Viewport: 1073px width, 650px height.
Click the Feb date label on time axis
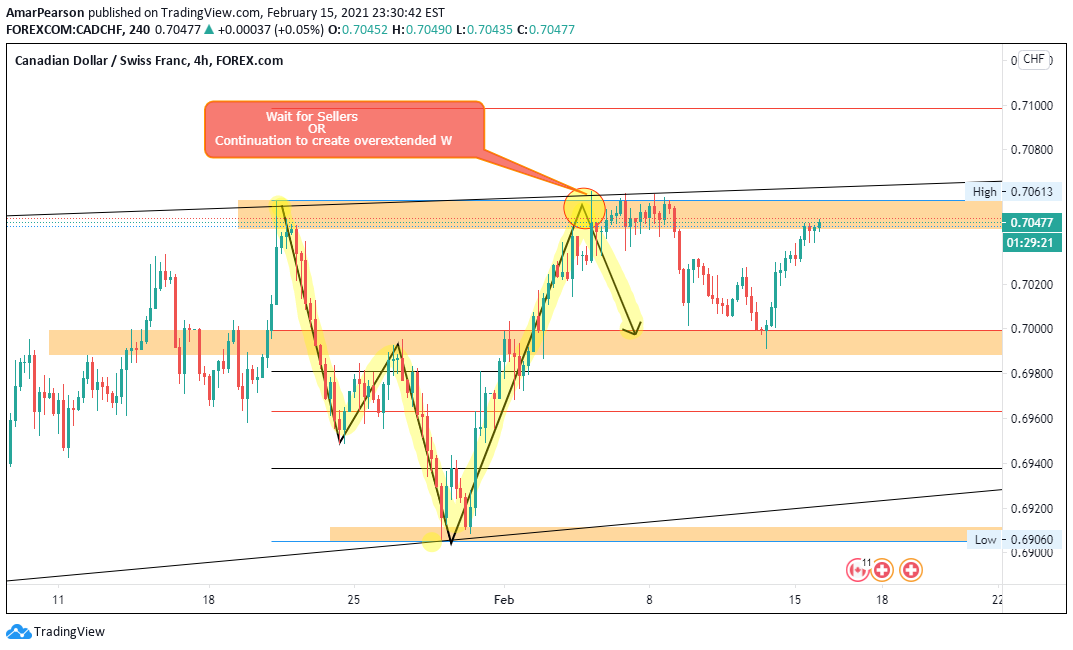pos(504,600)
